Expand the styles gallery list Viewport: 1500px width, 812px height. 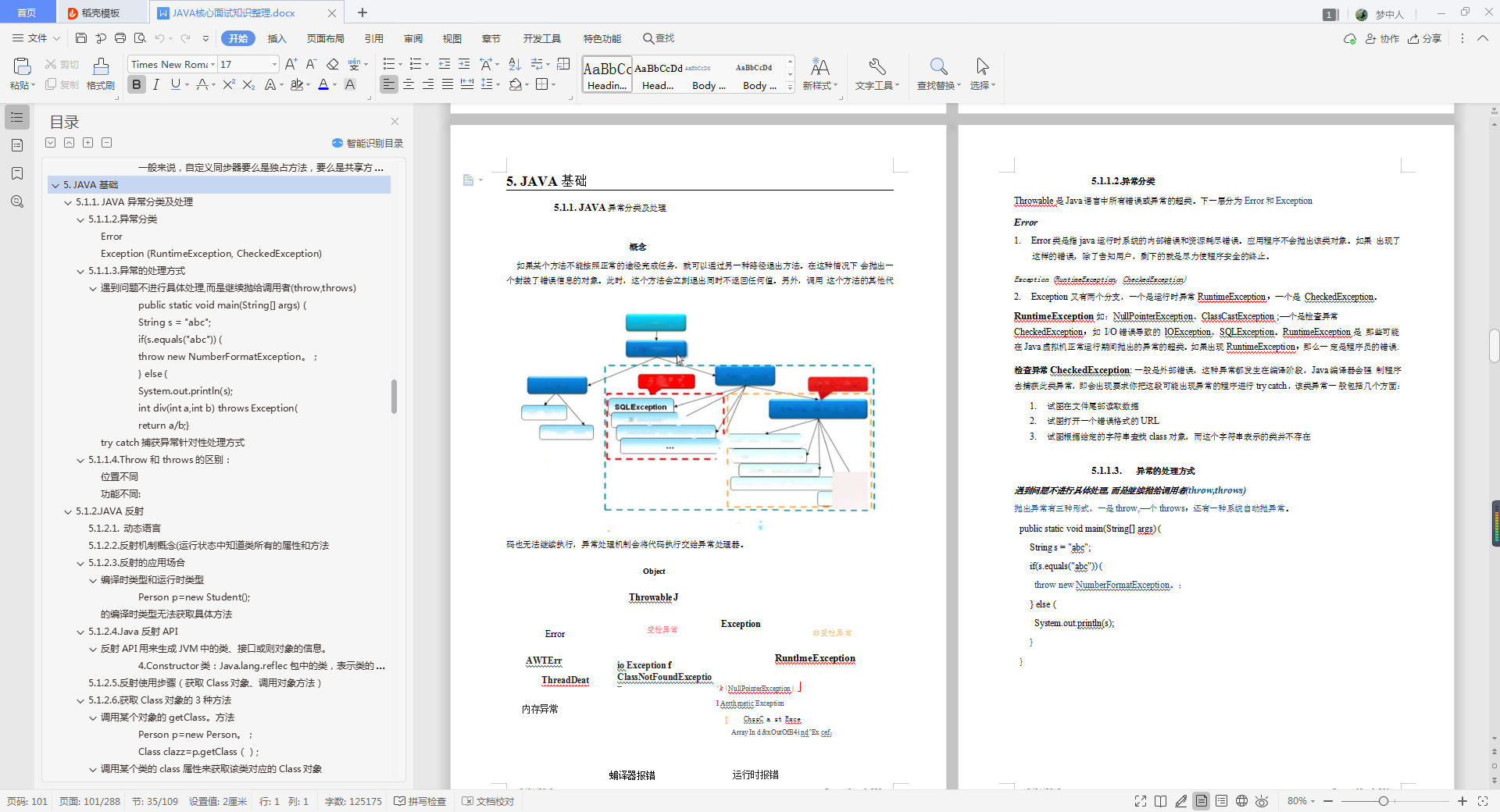791,87
